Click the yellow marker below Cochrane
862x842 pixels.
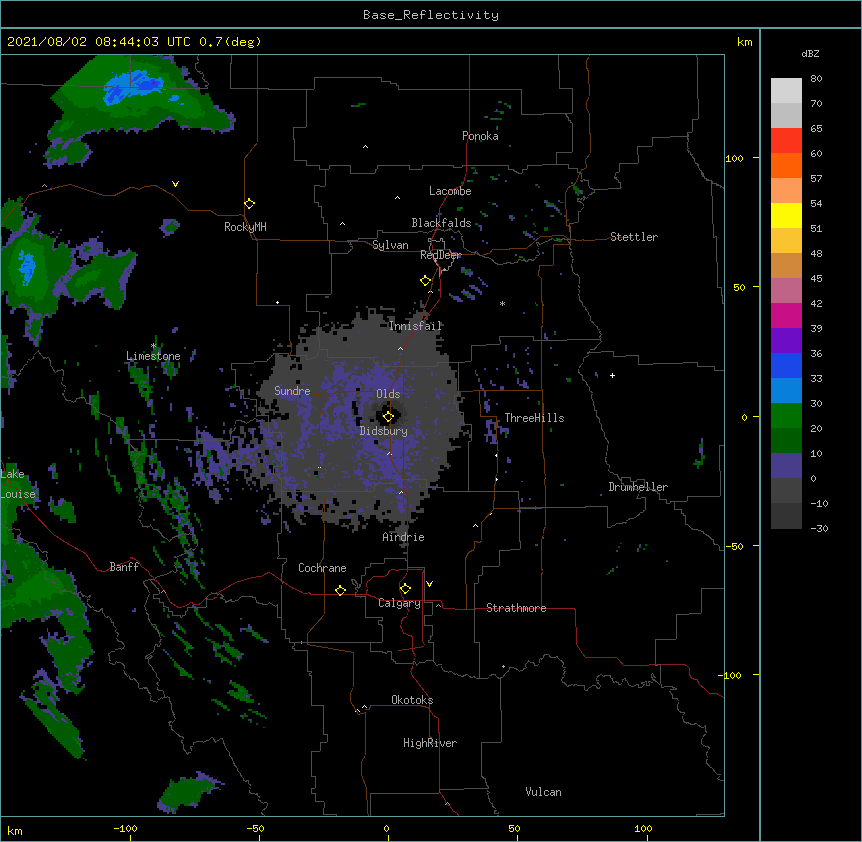pos(340,590)
